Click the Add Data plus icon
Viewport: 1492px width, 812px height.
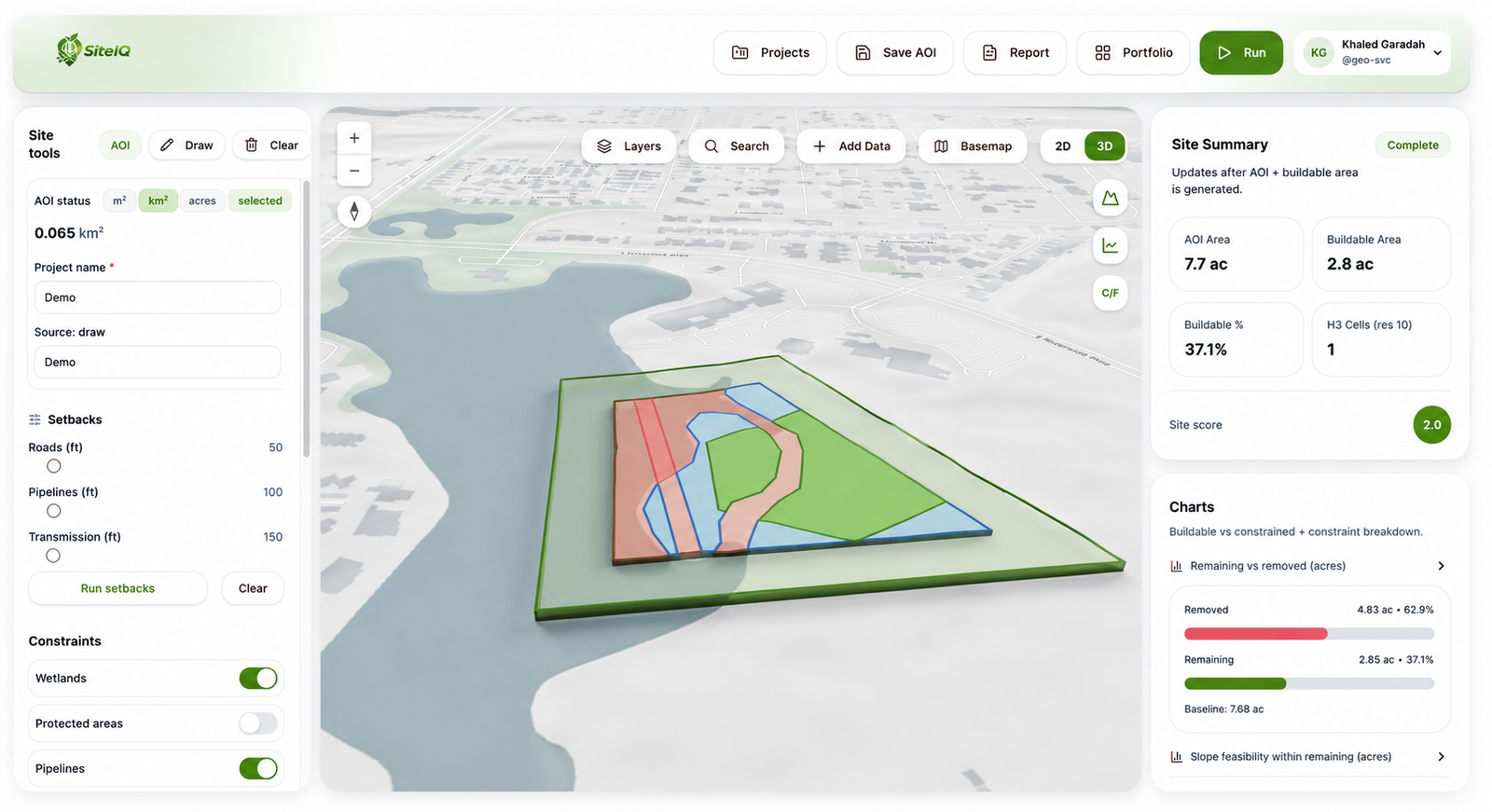coord(820,146)
